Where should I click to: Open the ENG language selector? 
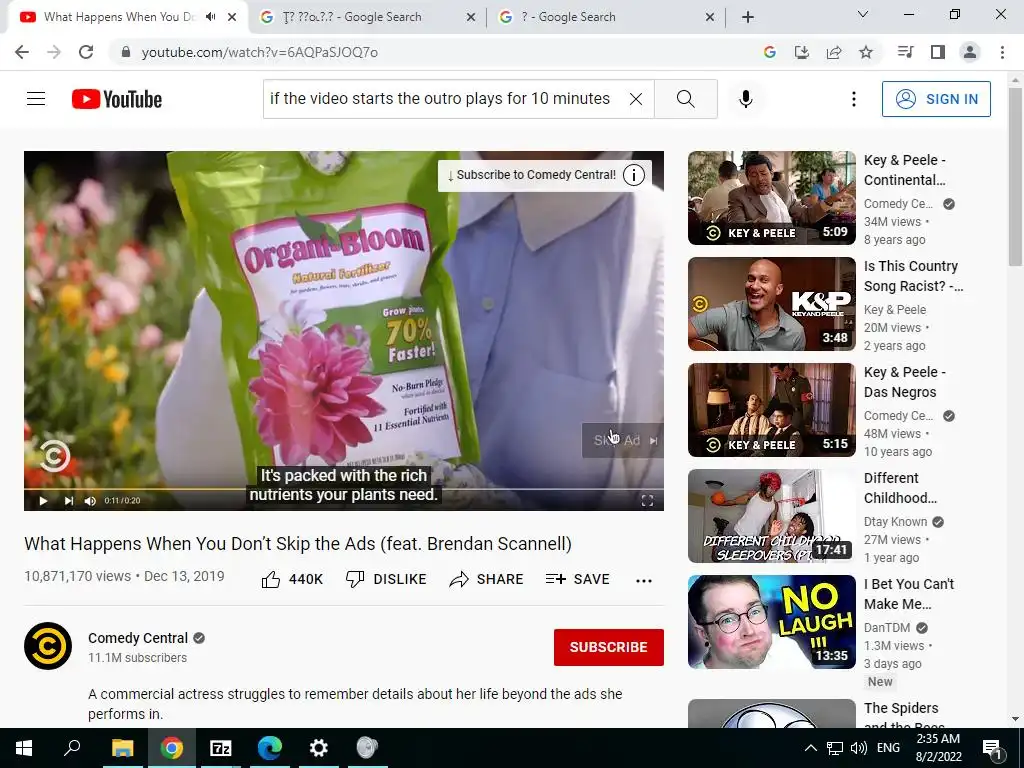pyautogui.click(x=888, y=748)
